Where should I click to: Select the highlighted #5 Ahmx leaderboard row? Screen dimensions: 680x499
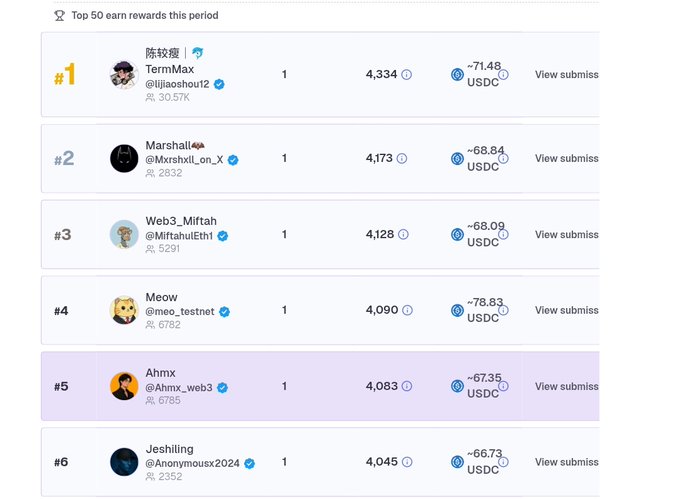pyautogui.click(x=320, y=386)
